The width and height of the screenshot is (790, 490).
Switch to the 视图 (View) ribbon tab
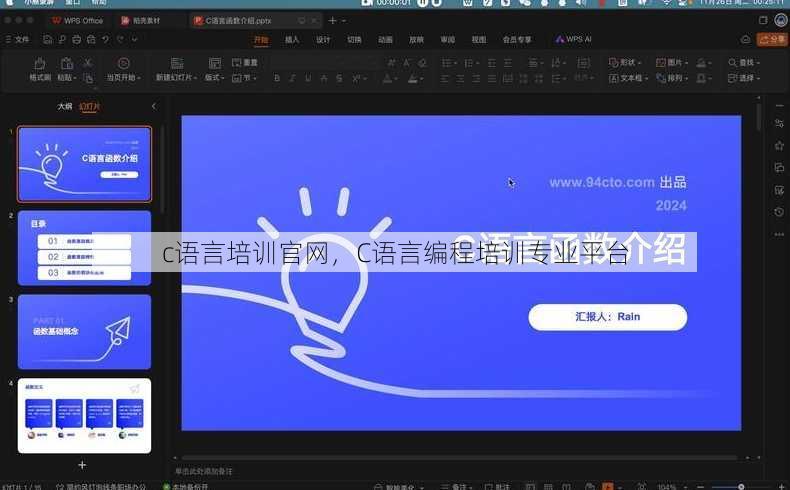click(479, 40)
